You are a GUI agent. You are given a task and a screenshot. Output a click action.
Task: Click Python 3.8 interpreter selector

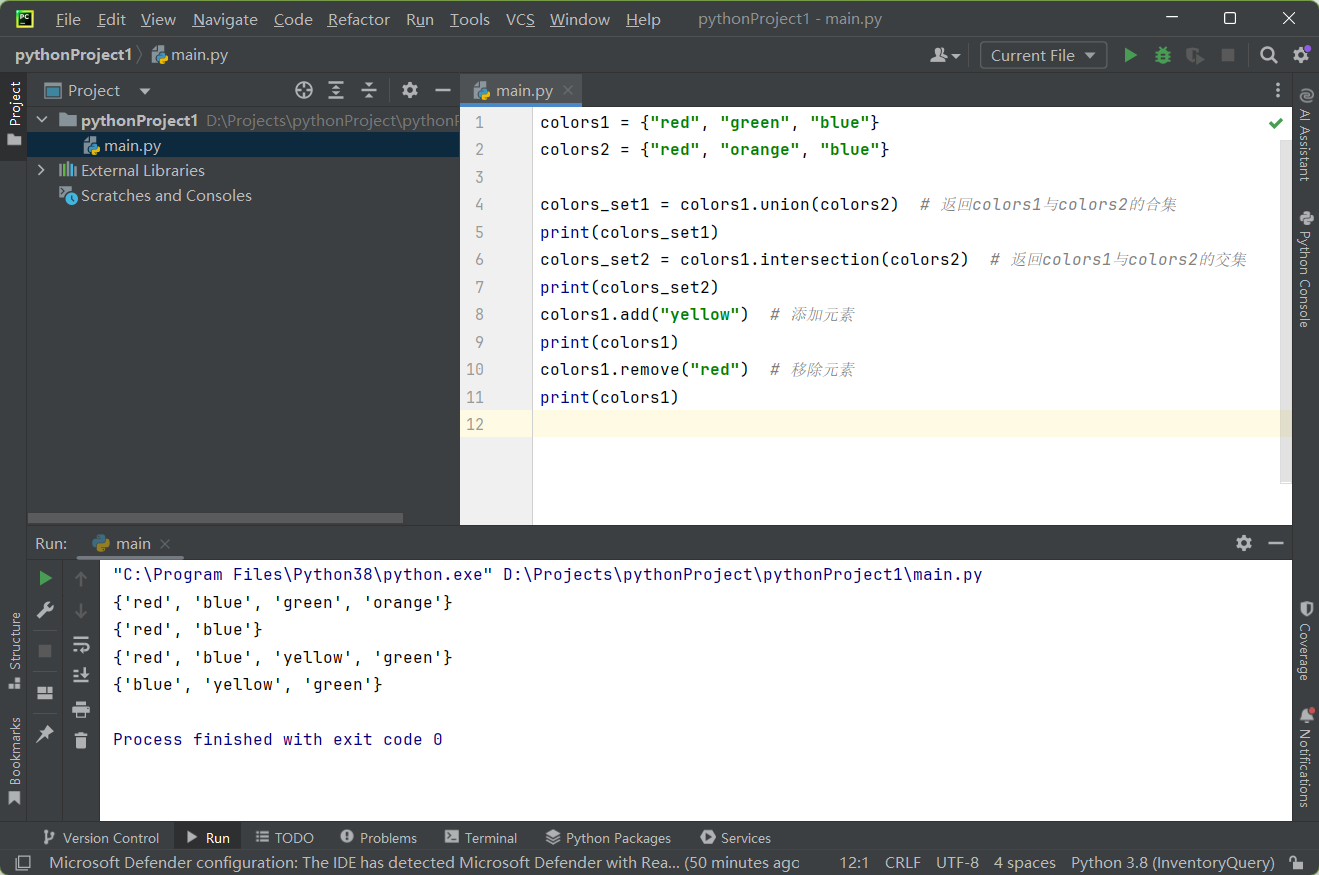point(1172,863)
